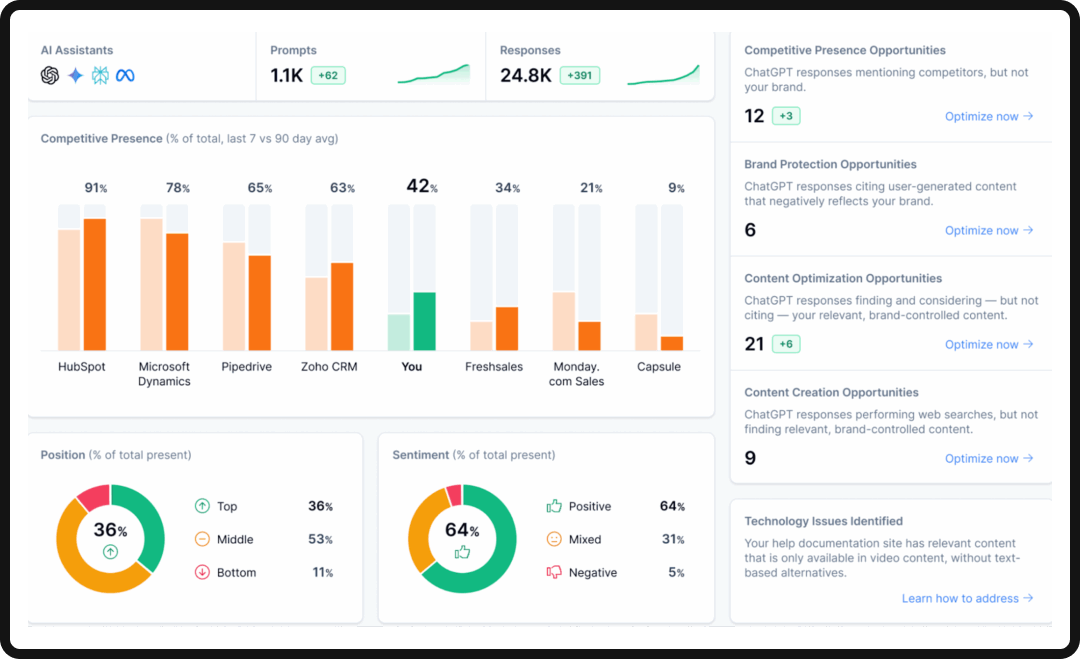Image resolution: width=1080 pixels, height=659 pixels.
Task: Select the Perplexity assistant icon
Action: (99, 75)
